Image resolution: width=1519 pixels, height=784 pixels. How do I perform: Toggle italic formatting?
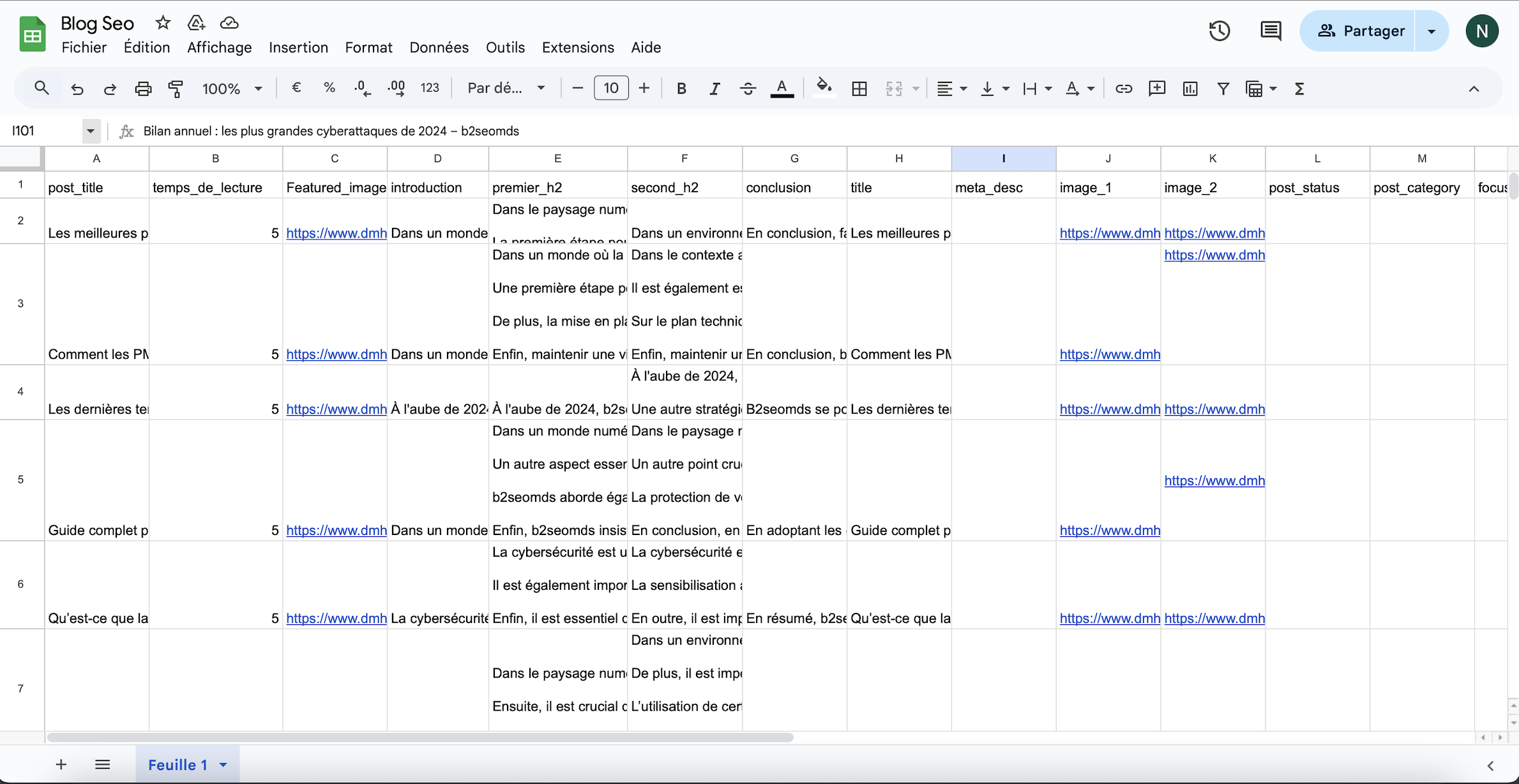click(x=714, y=89)
